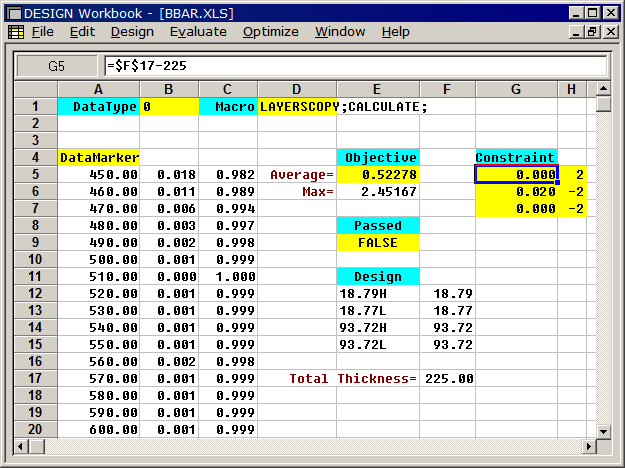Open the Optimize menu

point(271,31)
